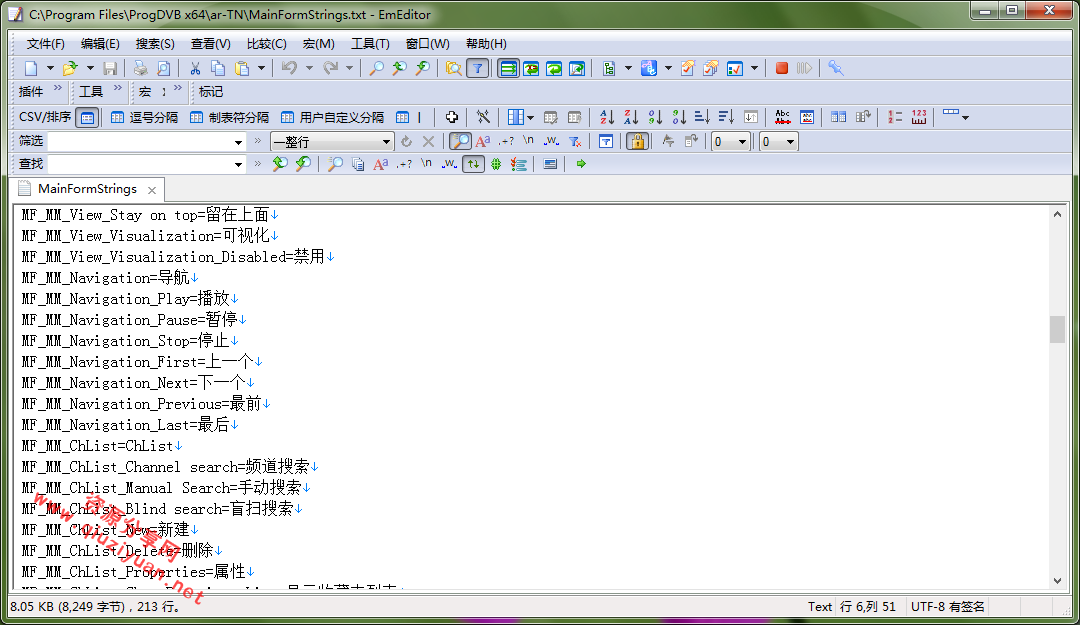Click the line numbers 1-2 list icon
This screenshot has height=625, width=1080.
click(x=895, y=117)
